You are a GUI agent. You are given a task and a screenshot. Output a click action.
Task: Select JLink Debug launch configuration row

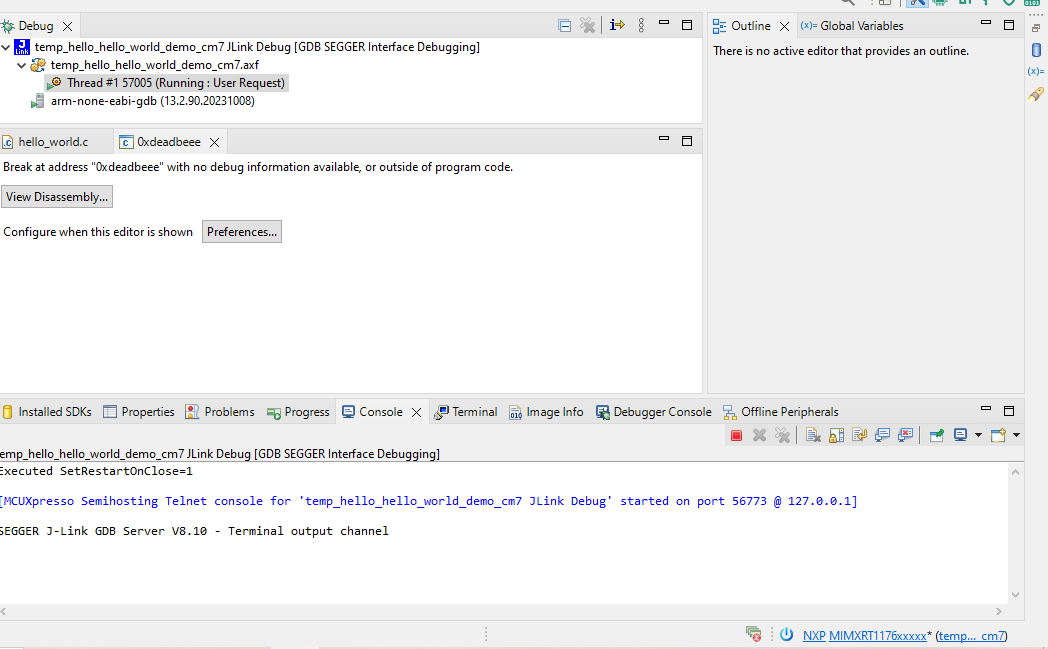click(247, 47)
